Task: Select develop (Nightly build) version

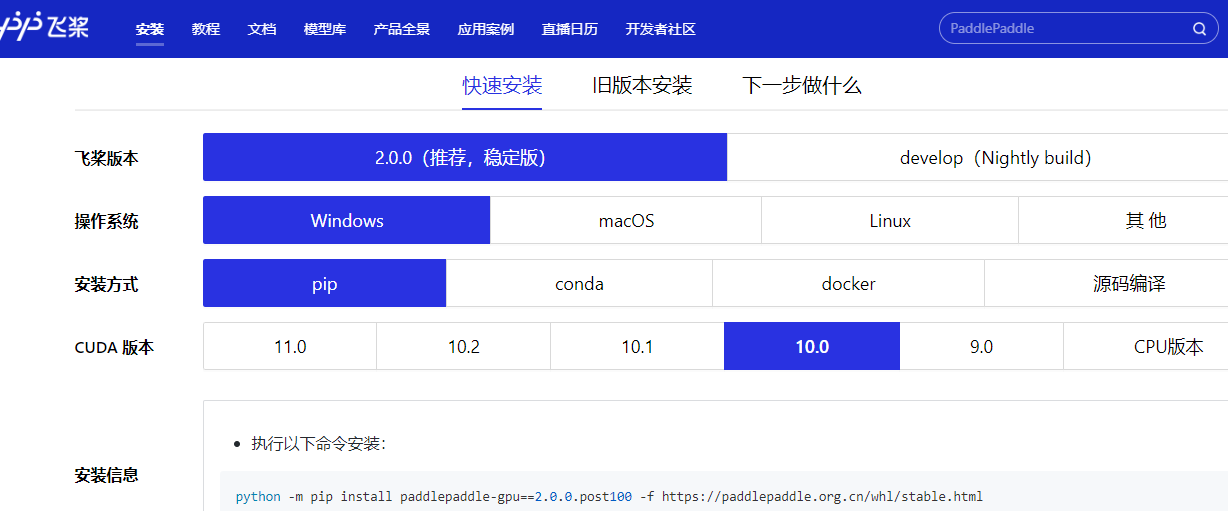Action: 978,157
